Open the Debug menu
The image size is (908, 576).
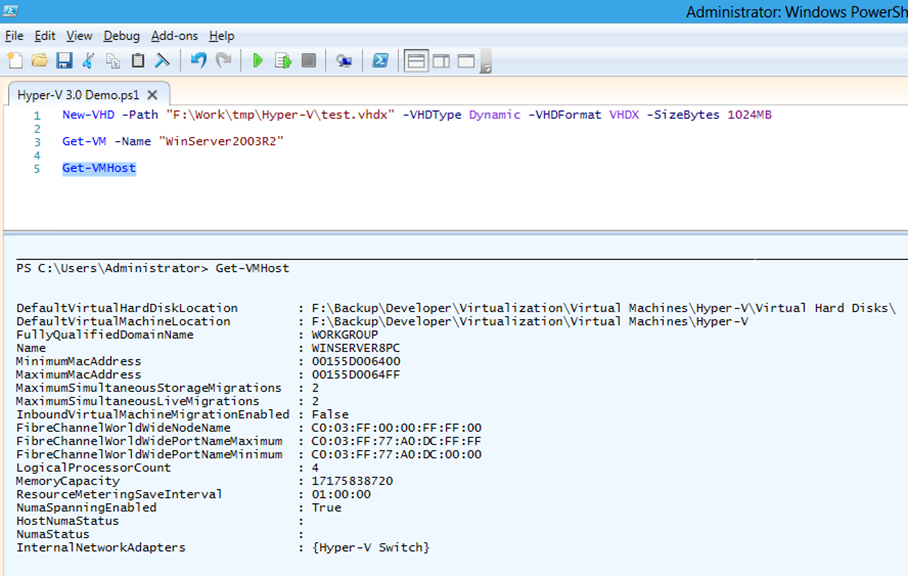click(x=121, y=36)
